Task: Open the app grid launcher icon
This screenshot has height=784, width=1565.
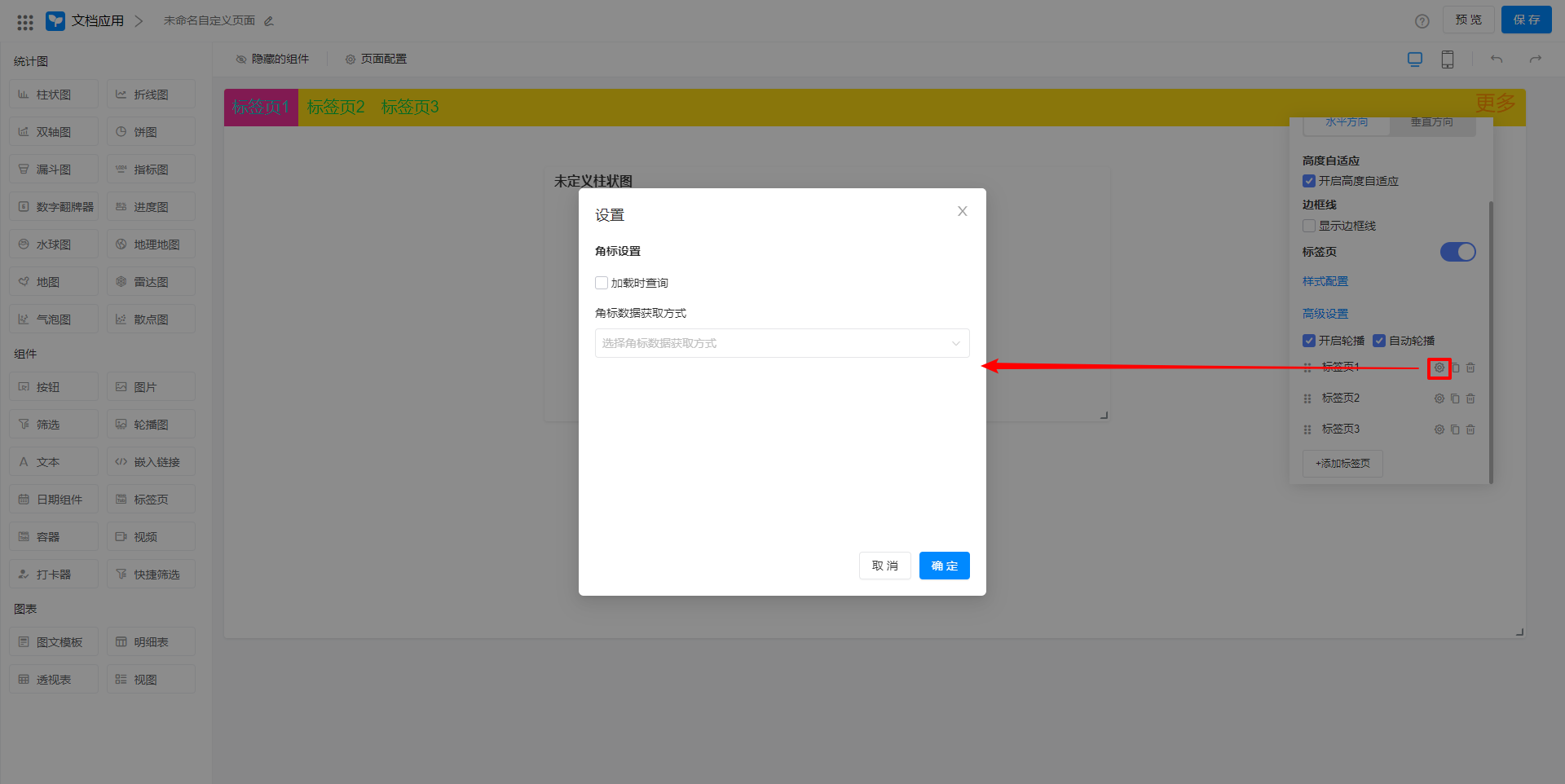Action: [25, 22]
